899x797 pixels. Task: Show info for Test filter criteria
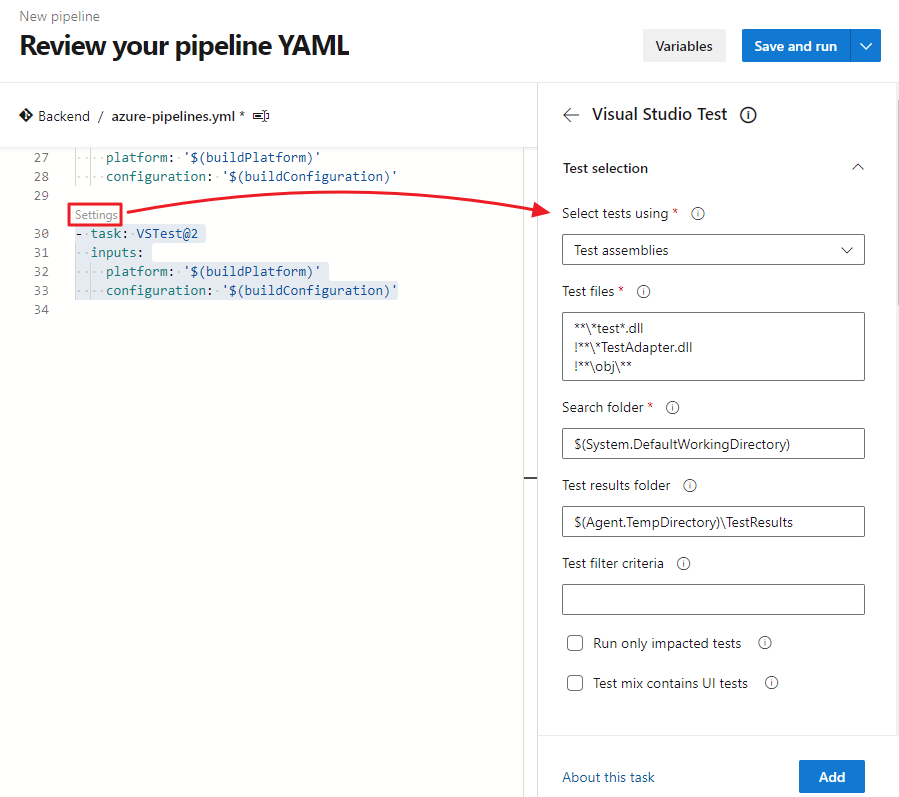pyautogui.click(x=683, y=564)
